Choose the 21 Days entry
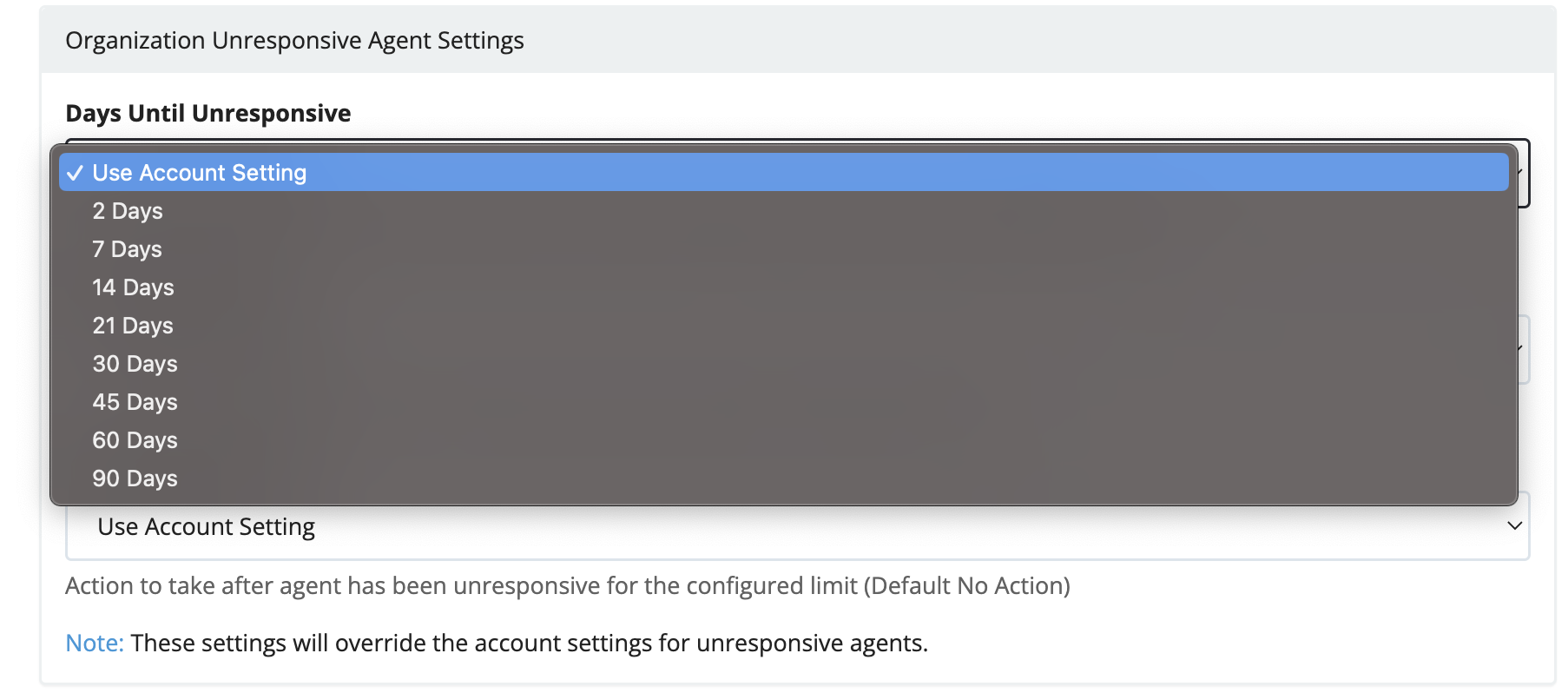The width and height of the screenshot is (1568, 693). coord(783,326)
